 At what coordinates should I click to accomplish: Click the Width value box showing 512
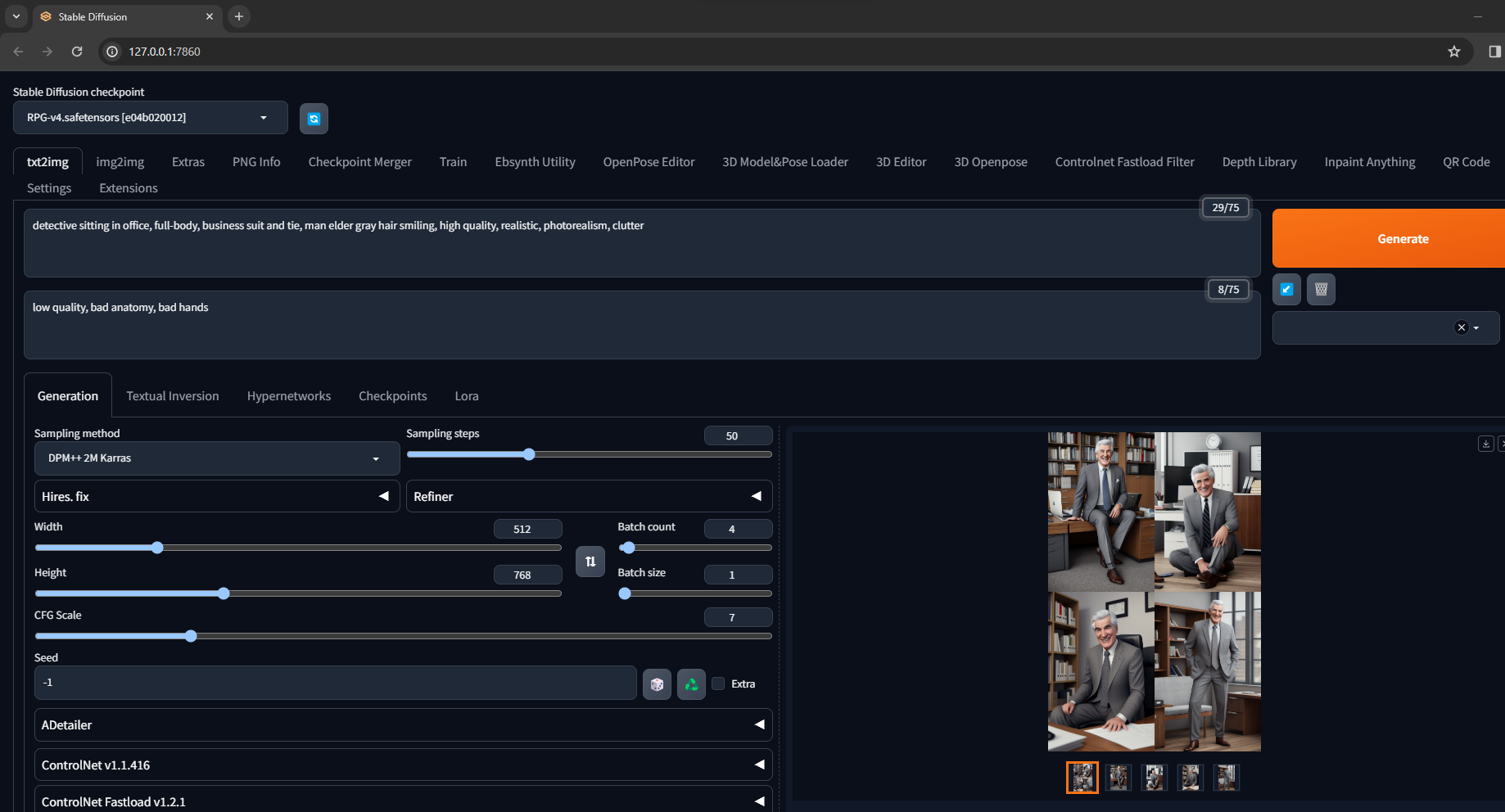(527, 529)
